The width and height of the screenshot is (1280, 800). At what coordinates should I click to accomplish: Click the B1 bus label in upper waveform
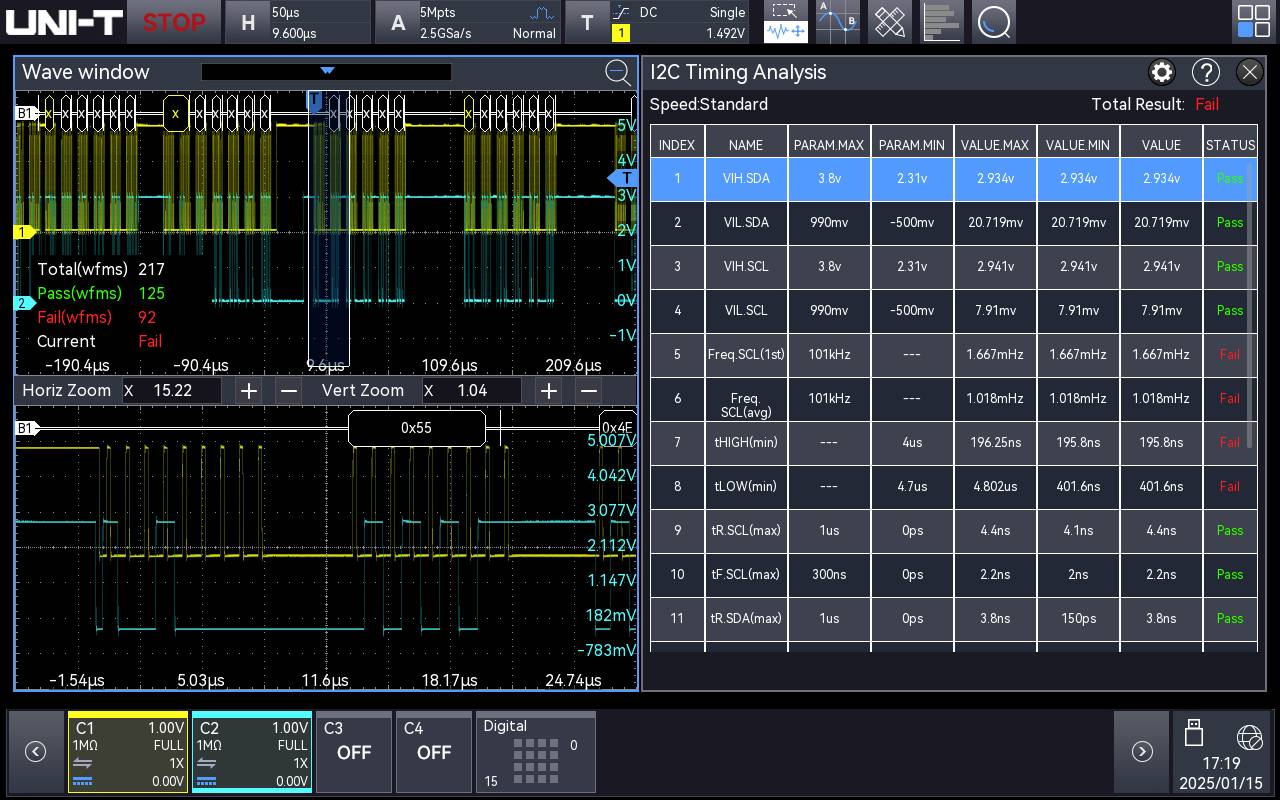pyautogui.click(x=25, y=114)
